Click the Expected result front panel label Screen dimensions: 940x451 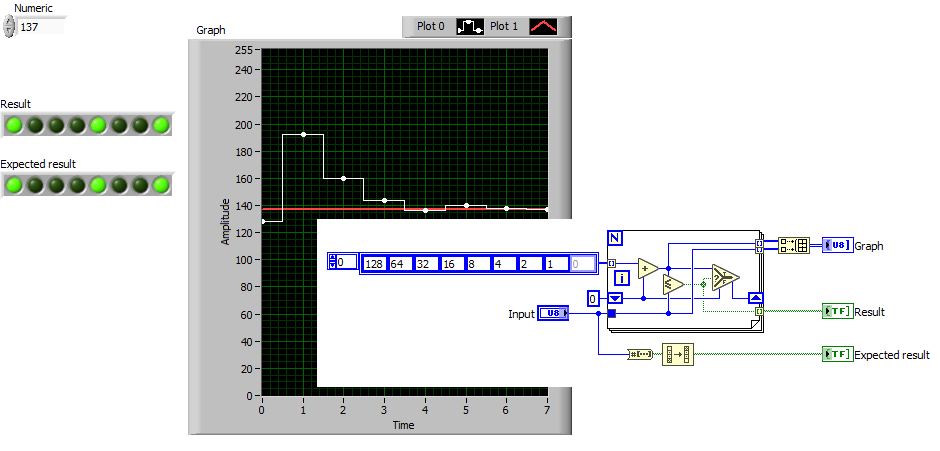38,164
